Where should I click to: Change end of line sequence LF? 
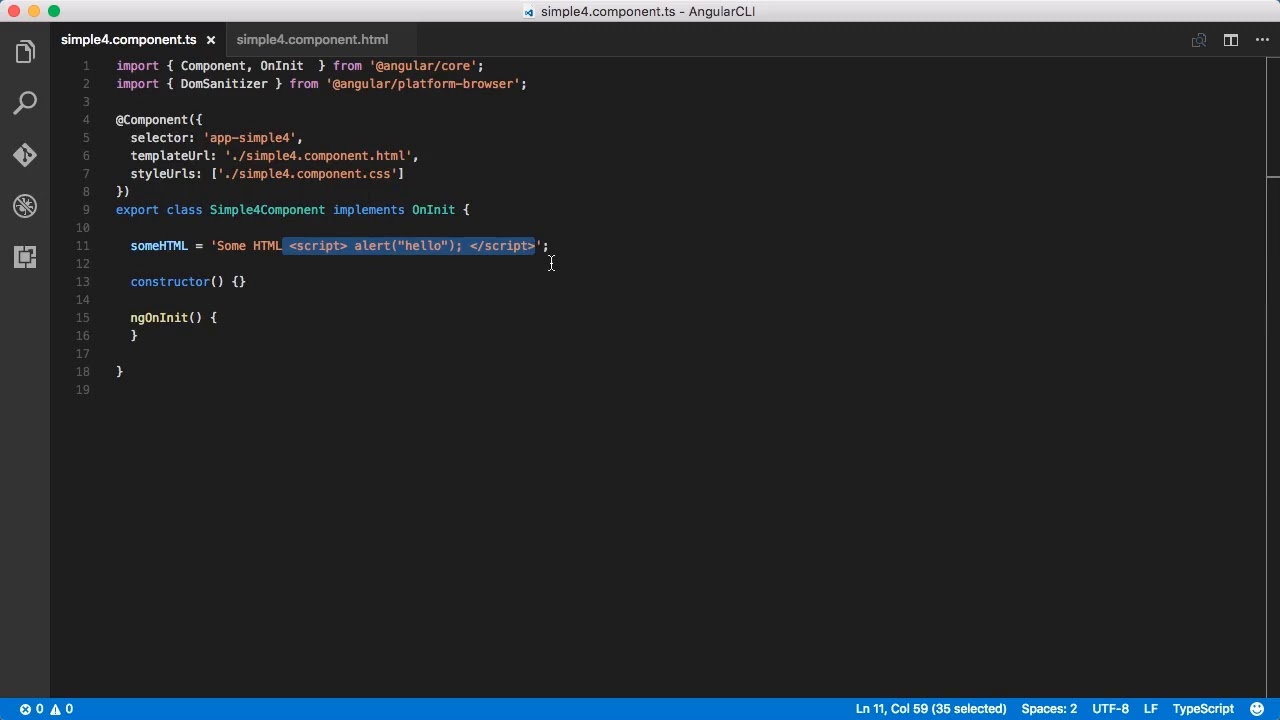(1151, 709)
